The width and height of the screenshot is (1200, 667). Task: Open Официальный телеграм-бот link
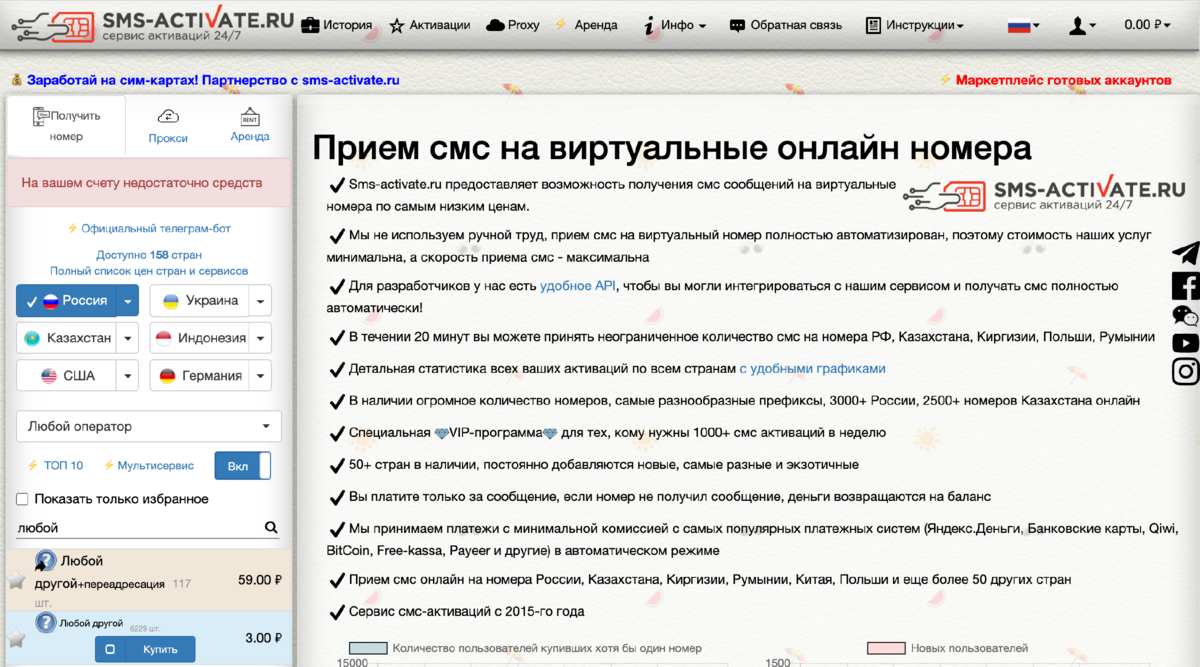156,228
